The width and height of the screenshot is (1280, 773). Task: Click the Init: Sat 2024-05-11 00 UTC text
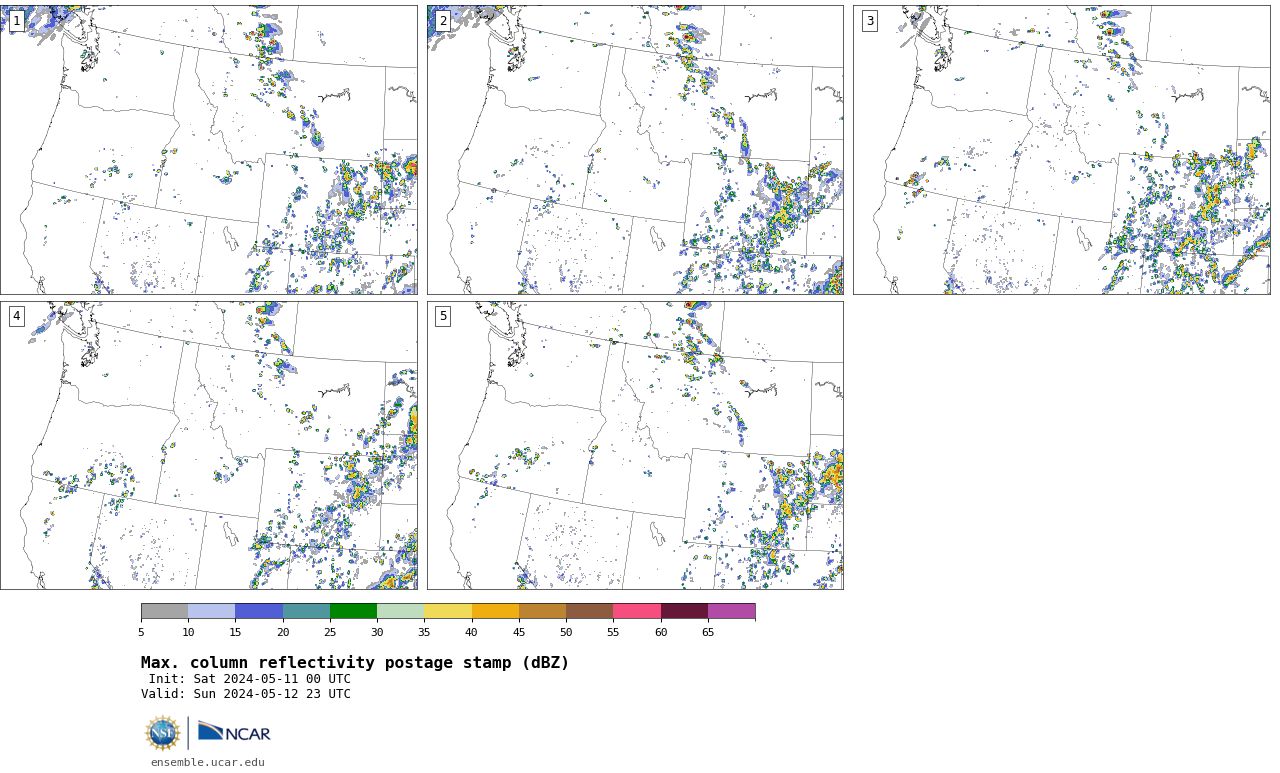(250, 679)
